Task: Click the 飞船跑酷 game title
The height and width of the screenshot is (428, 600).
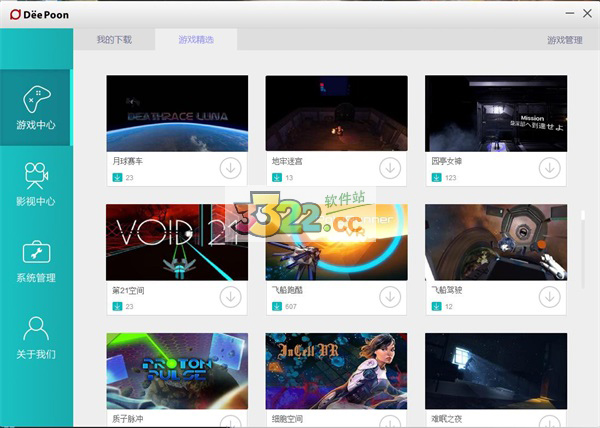Action: pyautogui.click(x=287, y=290)
